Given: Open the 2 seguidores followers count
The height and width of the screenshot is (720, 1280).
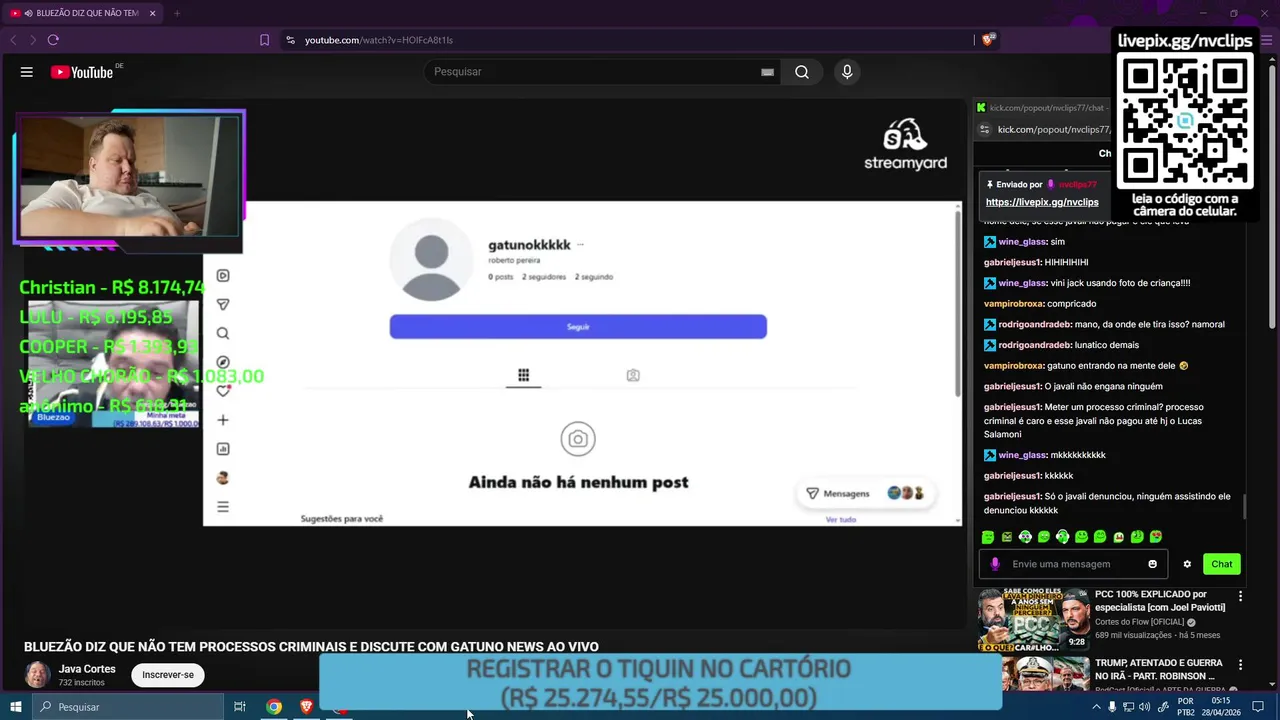Looking at the screenshot, I should (x=544, y=277).
